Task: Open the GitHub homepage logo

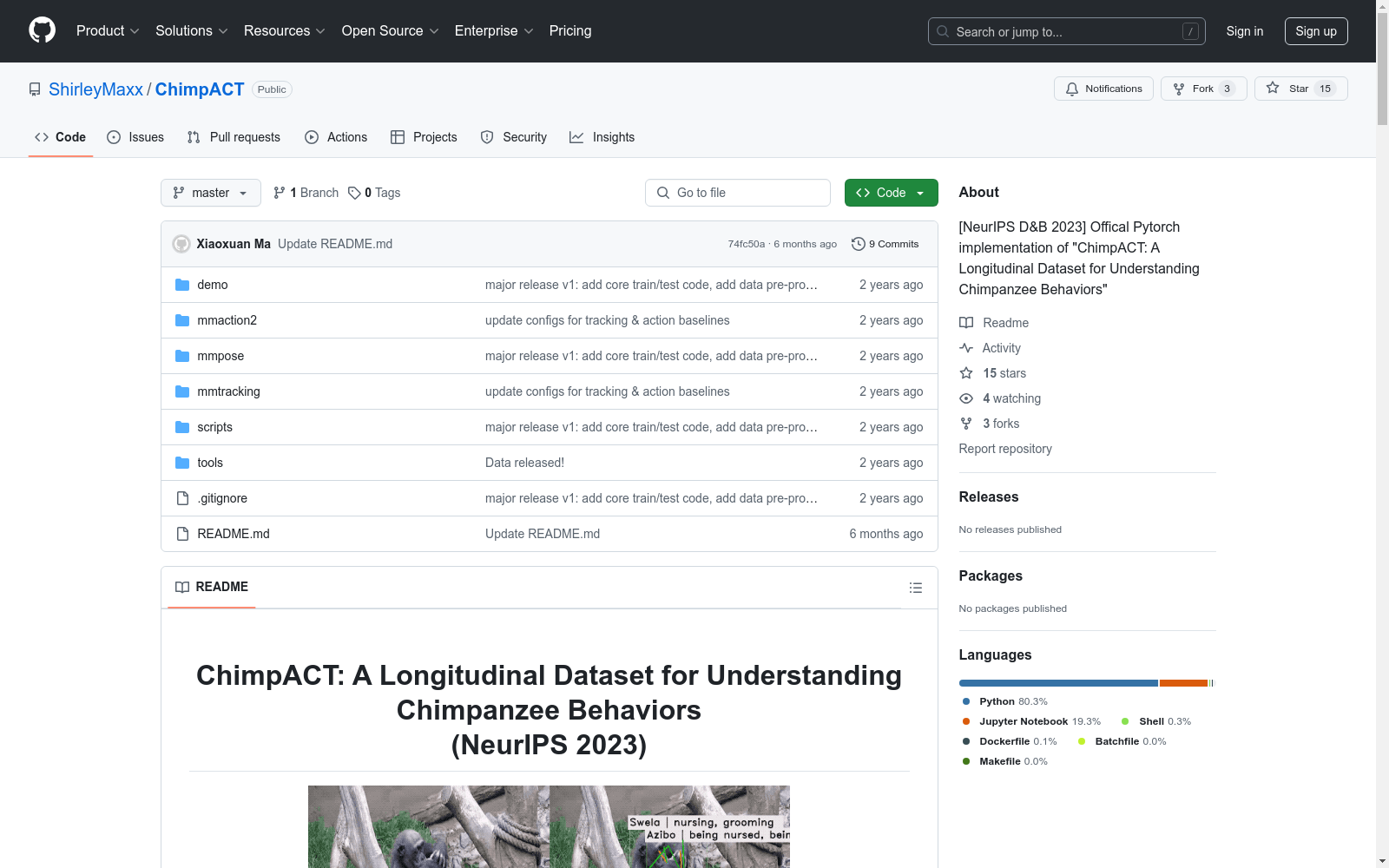Action: [42, 30]
